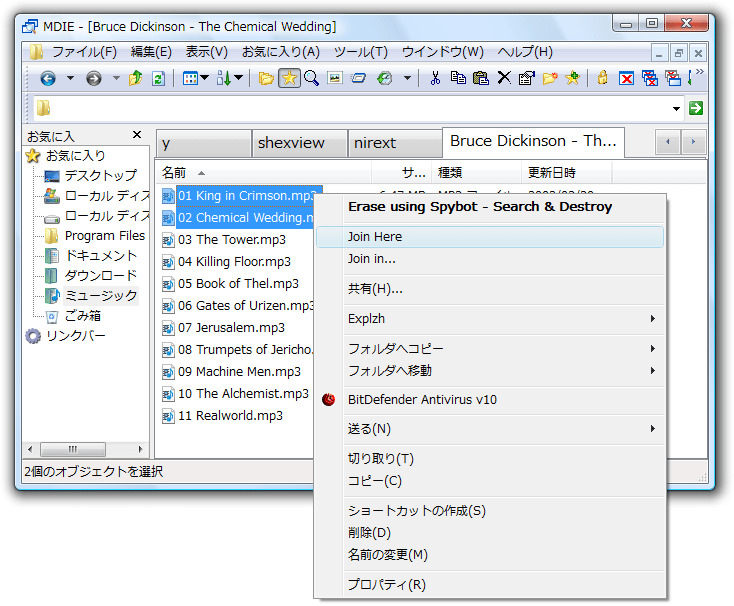Click the window stack toolbar icon
The width and height of the screenshot is (734, 606).
pos(359,78)
